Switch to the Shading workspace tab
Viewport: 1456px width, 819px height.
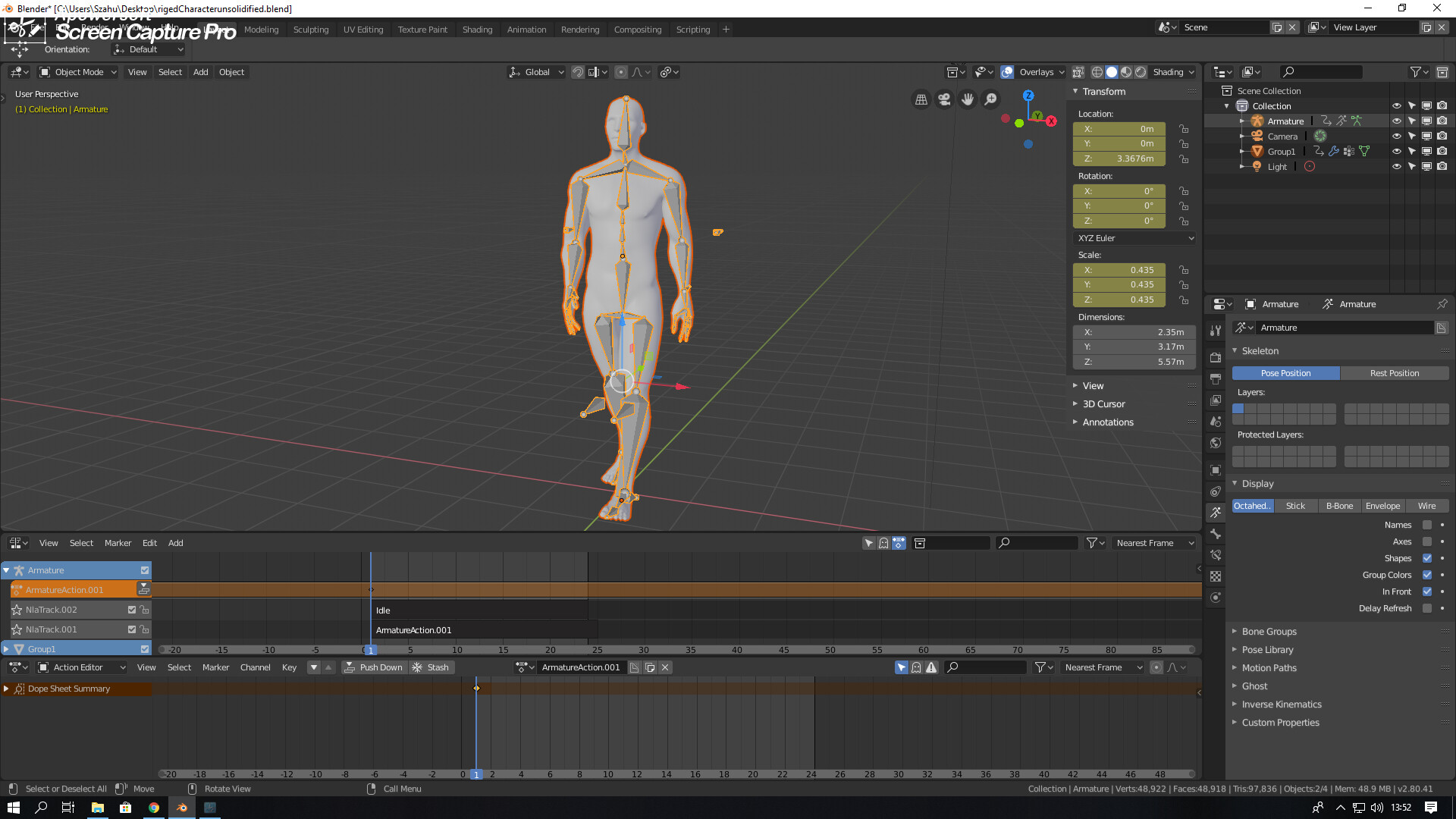pyautogui.click(x=477, y=29)
